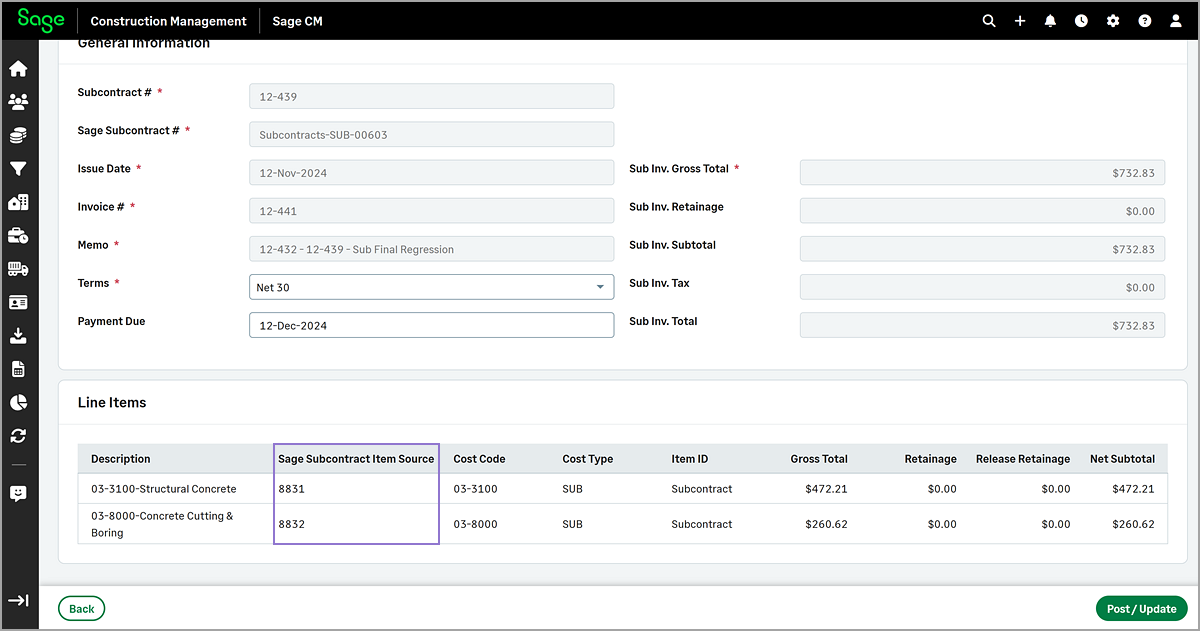Click Sage Subcontract Item Source column header

click(356, 459)
